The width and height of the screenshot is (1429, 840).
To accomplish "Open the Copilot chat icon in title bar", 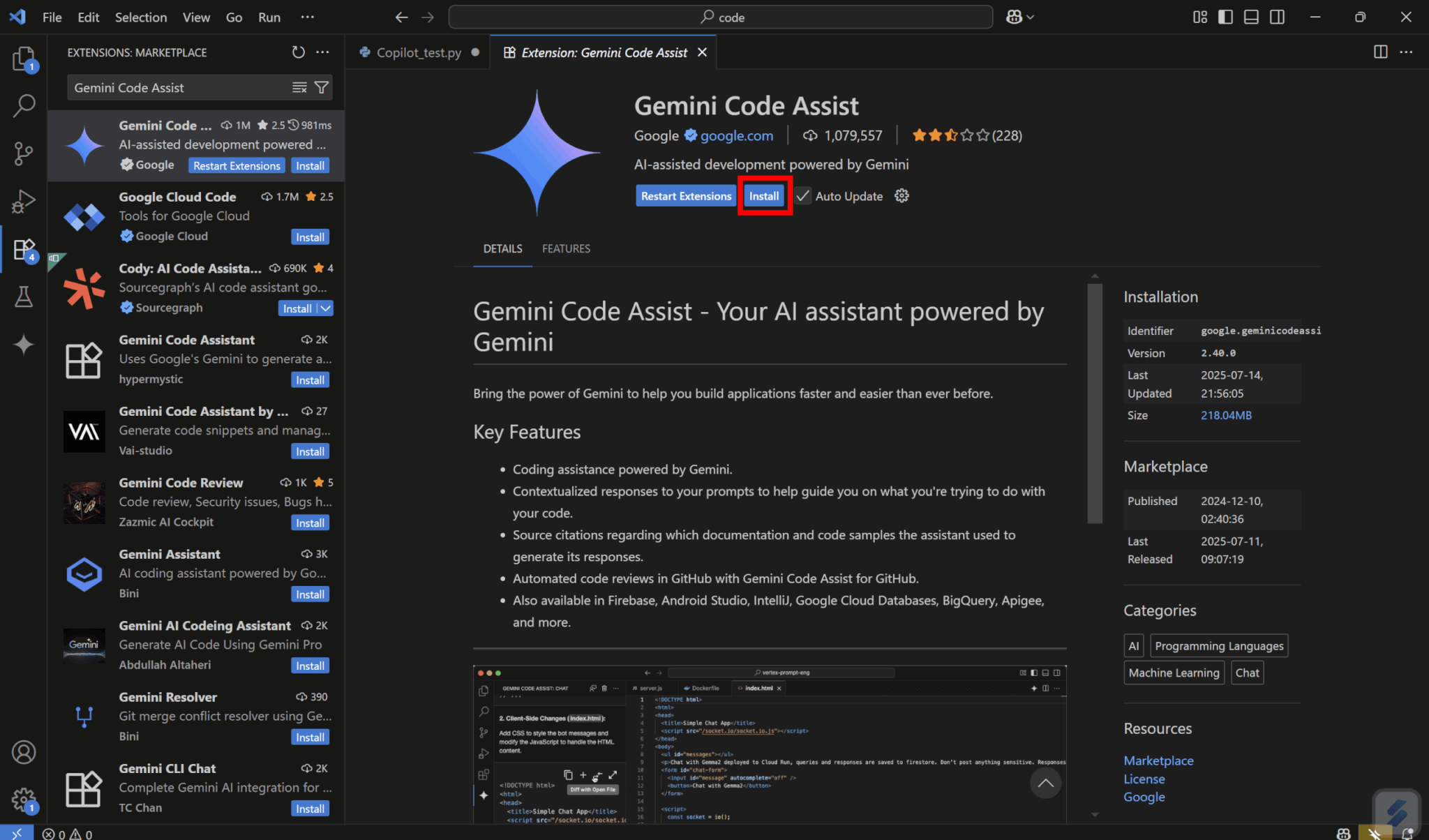I will (x=1014, y=17).
